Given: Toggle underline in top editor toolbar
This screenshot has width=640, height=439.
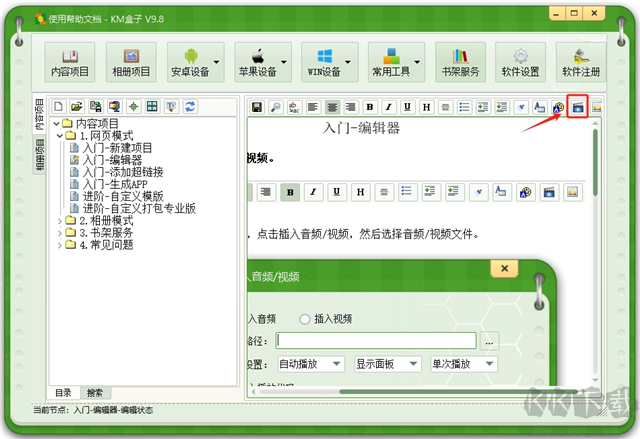Looking at the screenshot, I should (407, 107).
